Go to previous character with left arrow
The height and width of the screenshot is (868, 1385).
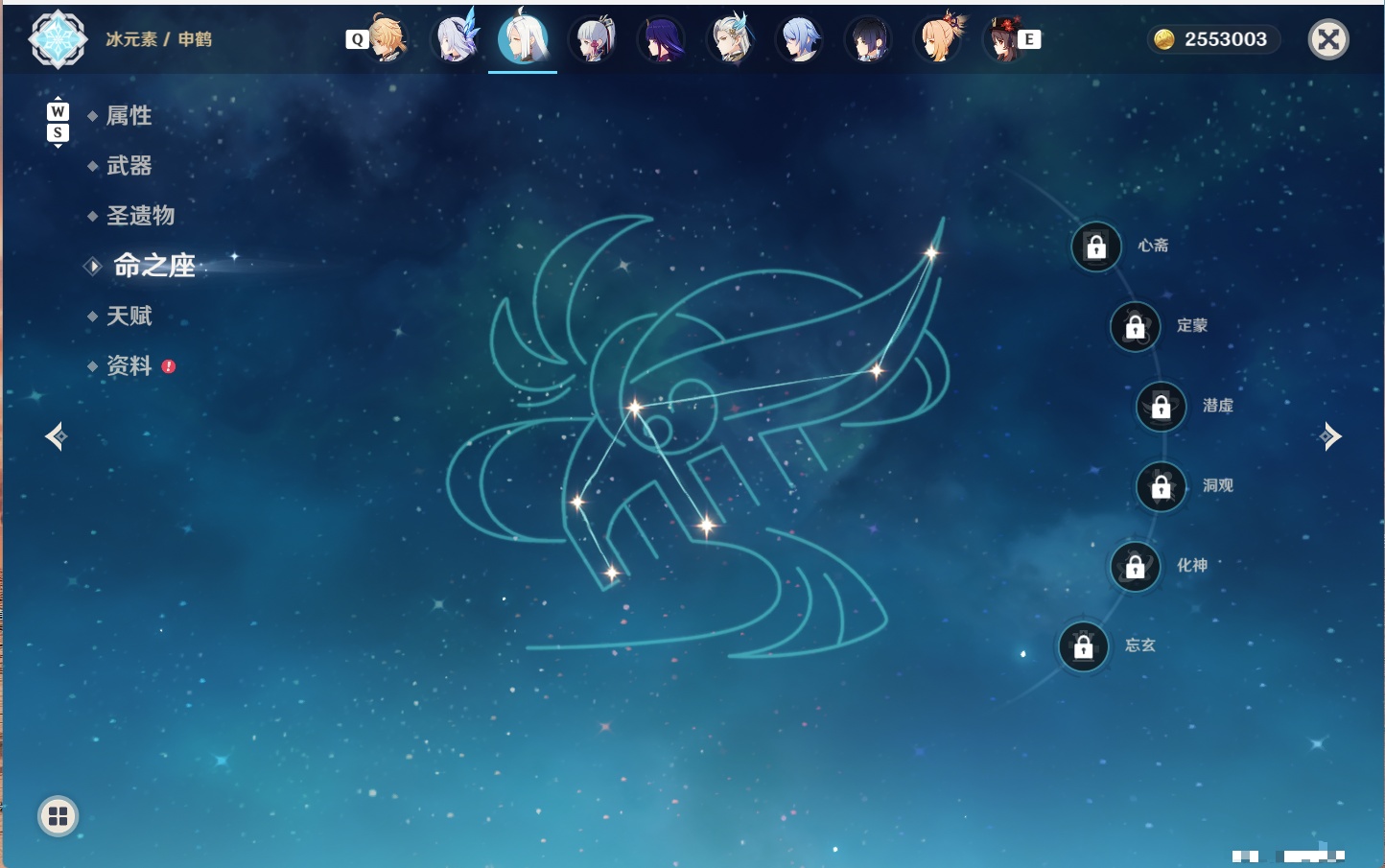(x=56, y=436)
